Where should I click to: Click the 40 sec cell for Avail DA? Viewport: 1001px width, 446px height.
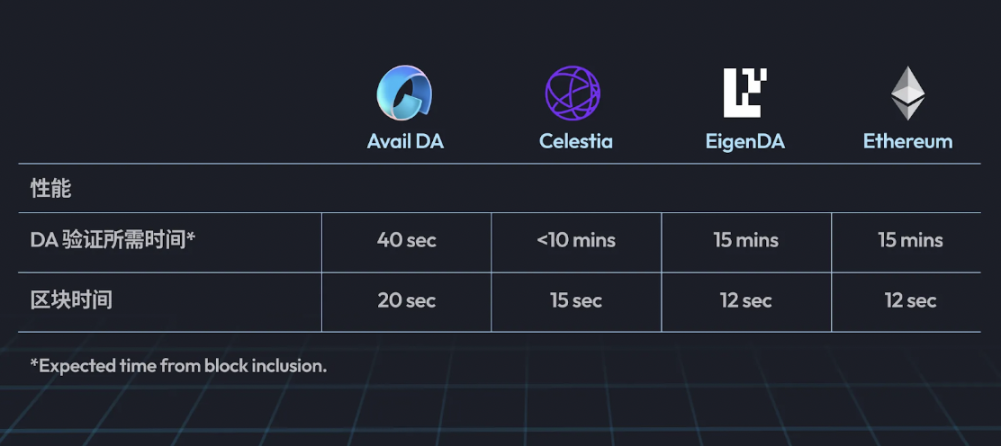(407, 241)
